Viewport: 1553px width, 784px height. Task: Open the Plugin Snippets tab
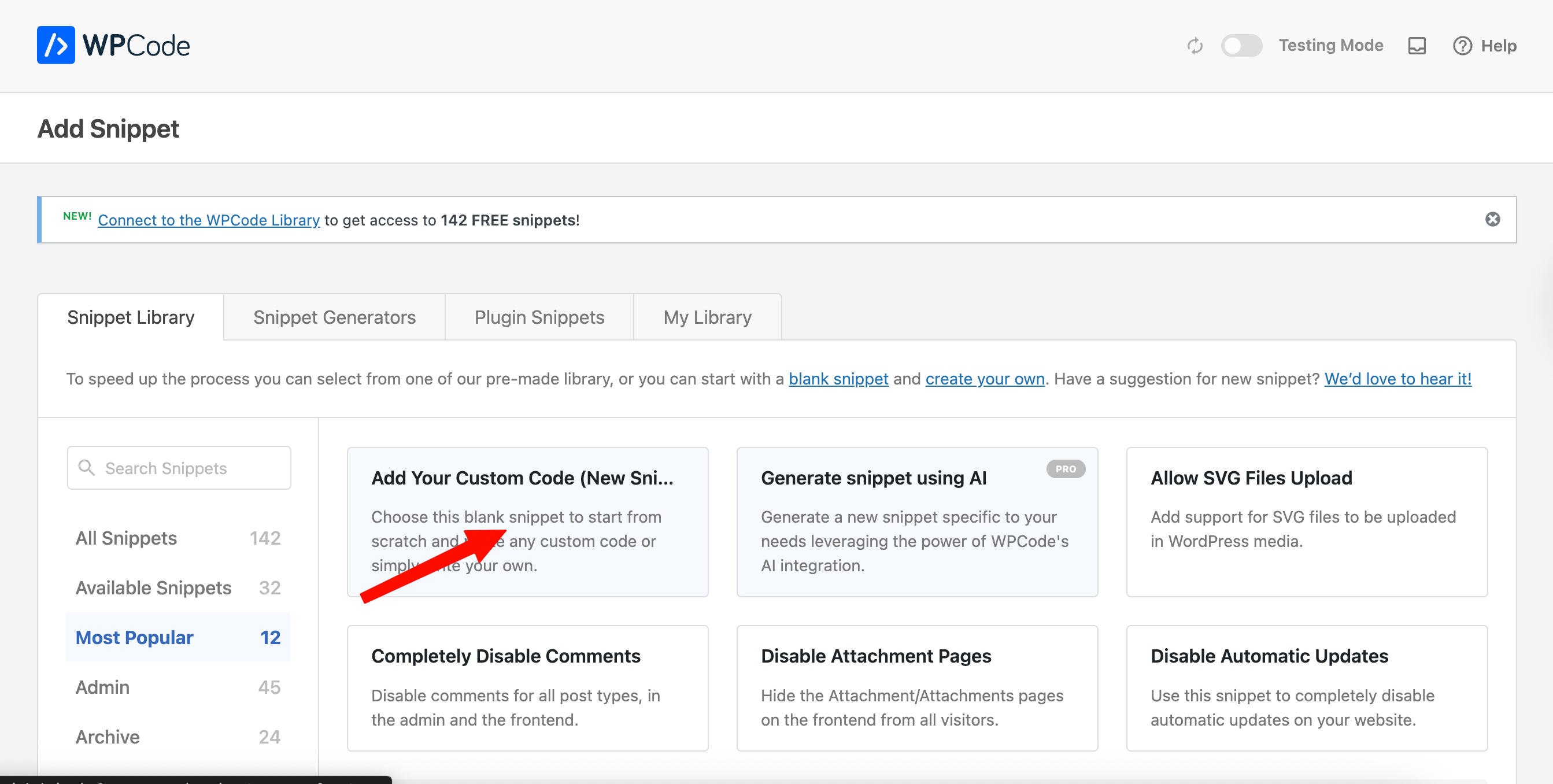tap(539, 317)
